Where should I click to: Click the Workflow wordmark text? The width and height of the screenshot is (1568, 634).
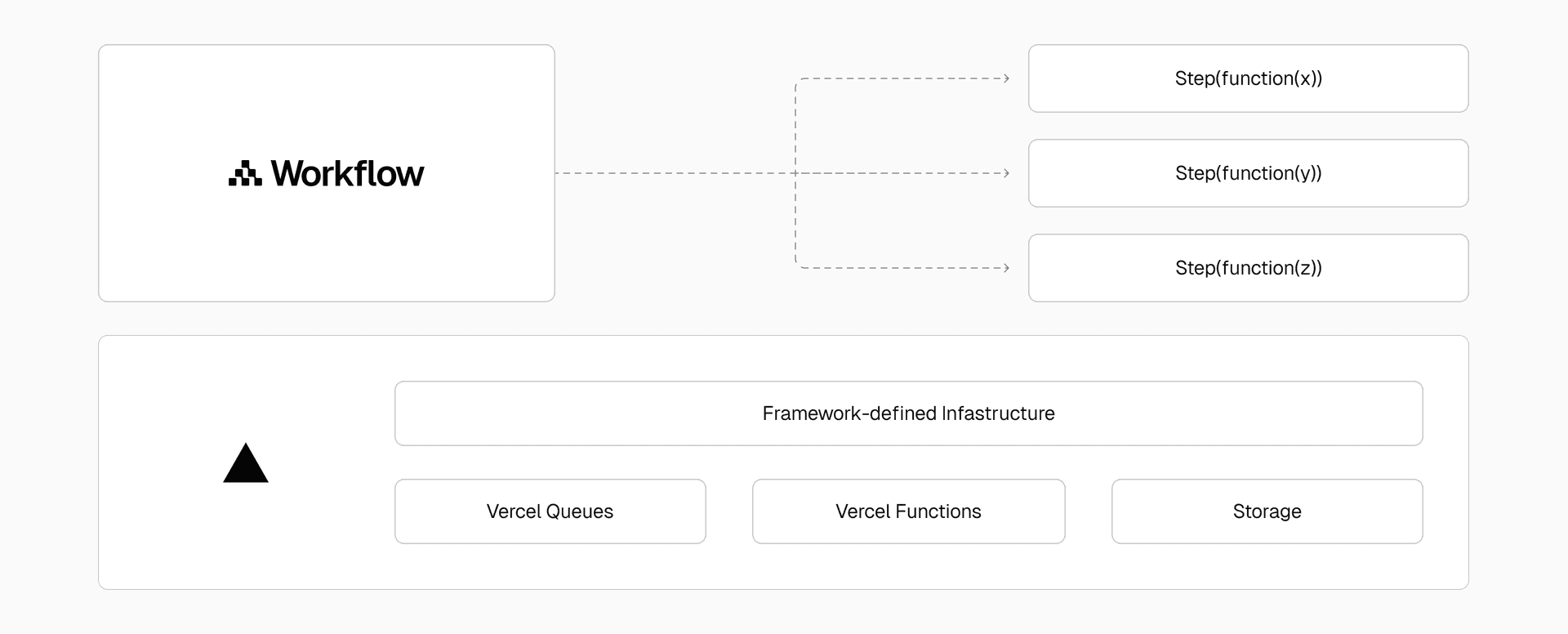pyautogui.click(x=348, y=174)
